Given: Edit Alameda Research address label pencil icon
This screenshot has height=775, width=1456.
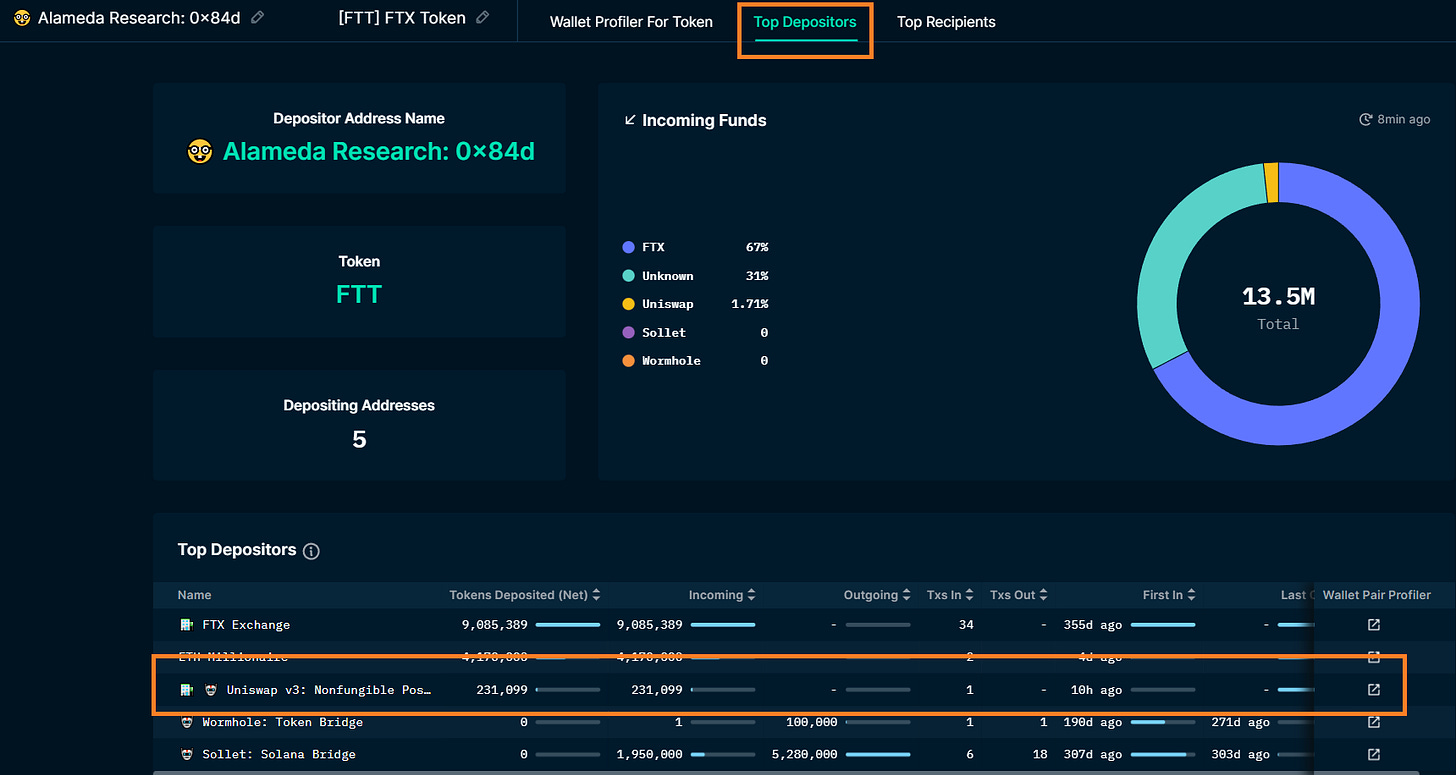Looking at the screenshot, I should [x=258, y=17].
